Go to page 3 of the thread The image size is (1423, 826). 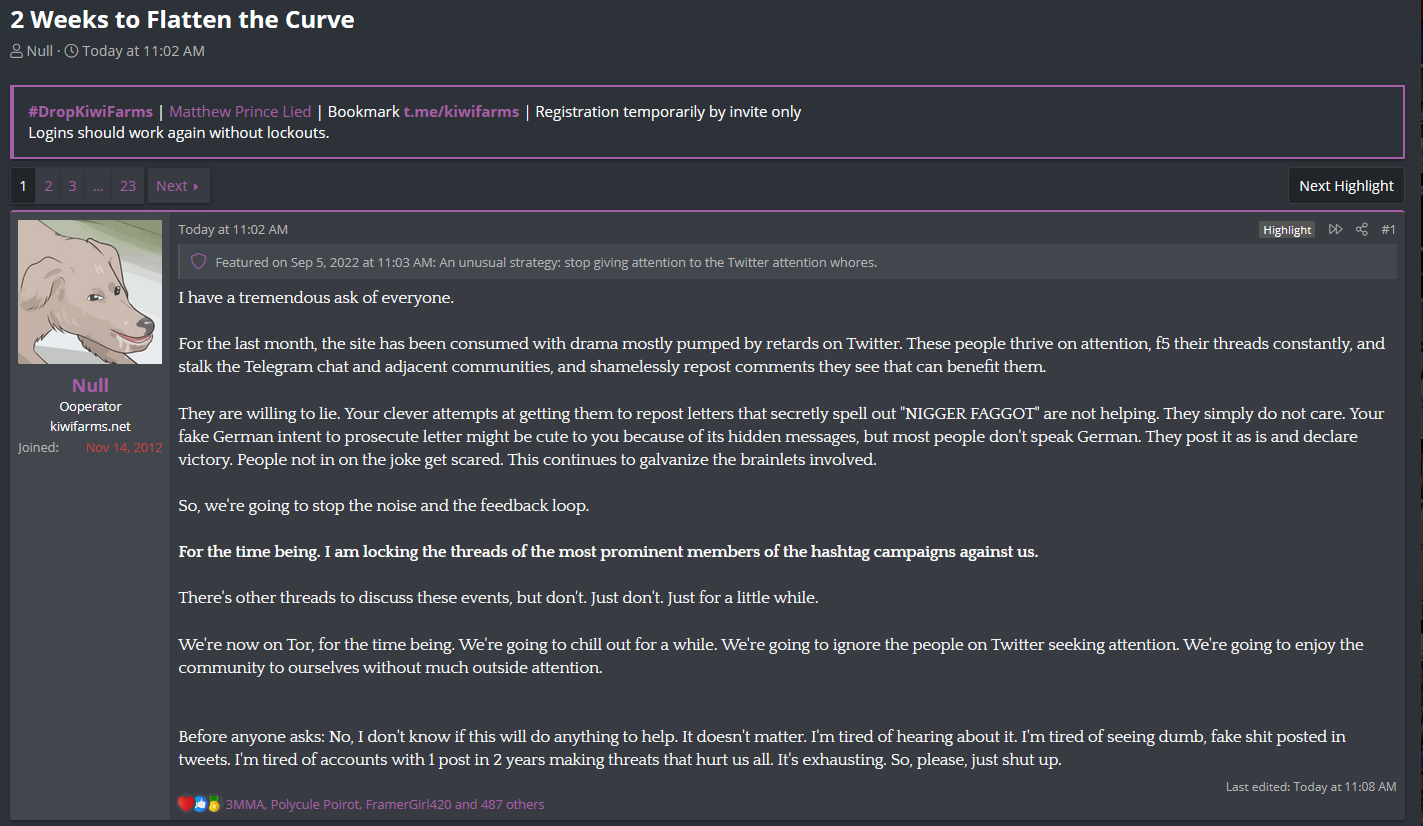coord(72,186)
